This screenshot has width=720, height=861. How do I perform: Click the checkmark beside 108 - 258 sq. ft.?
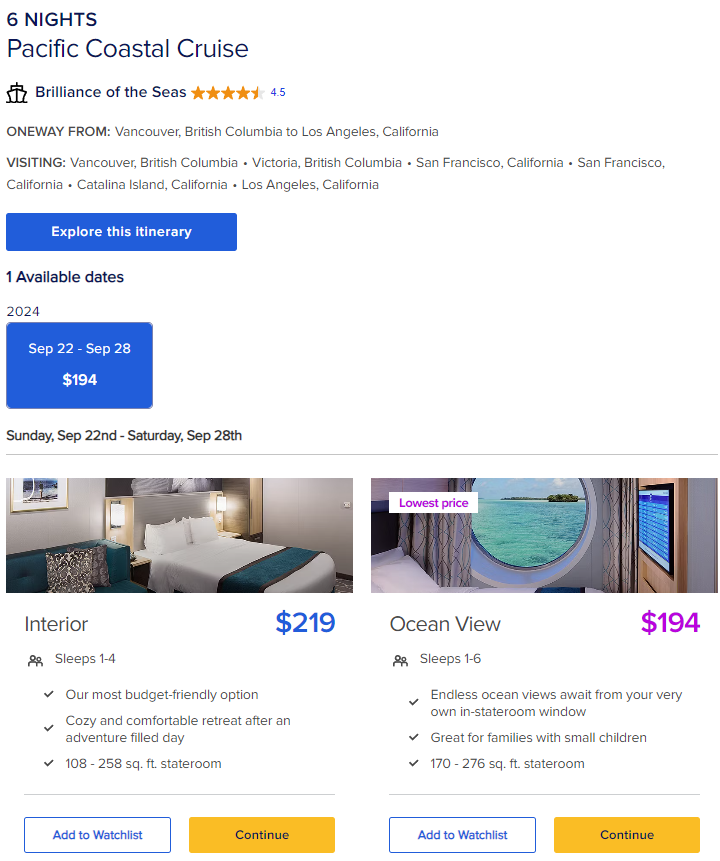49,764
